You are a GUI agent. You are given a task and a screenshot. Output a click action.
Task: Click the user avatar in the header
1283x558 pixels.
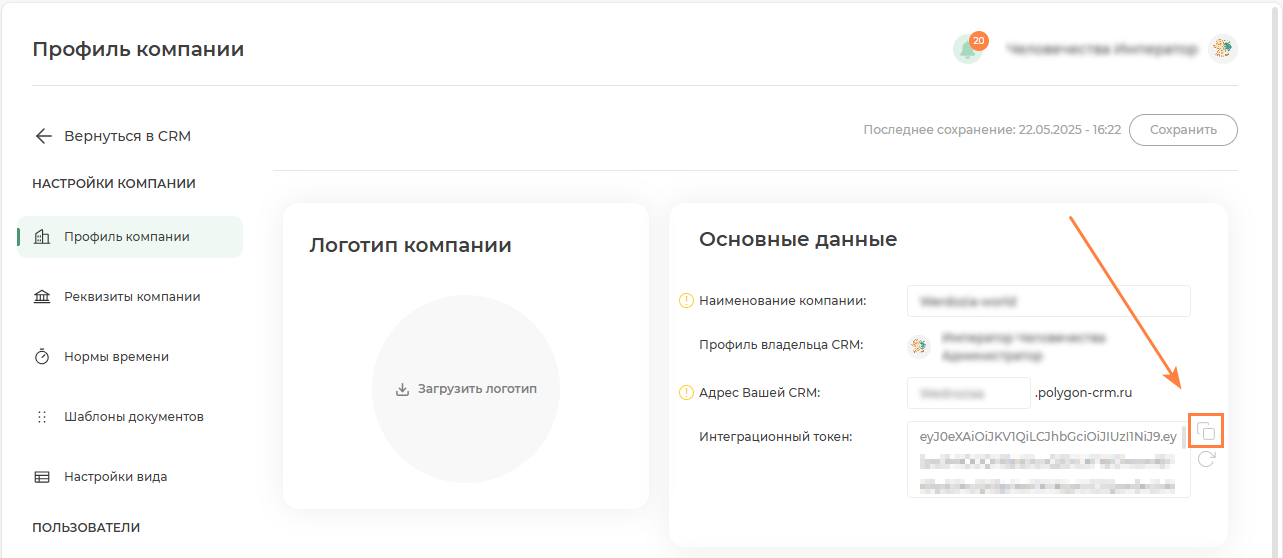click(1222, 48)
